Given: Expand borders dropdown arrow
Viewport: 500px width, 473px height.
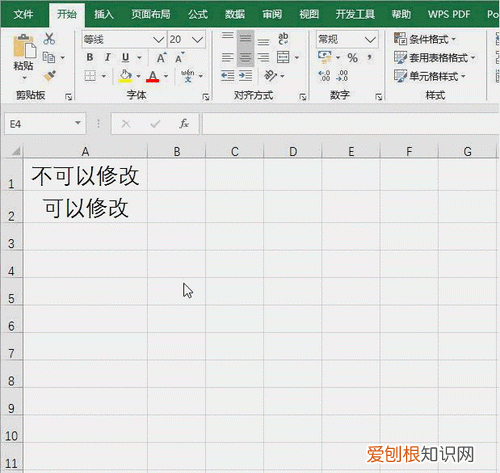Looking at the screenshot, I should coord(104,76).
